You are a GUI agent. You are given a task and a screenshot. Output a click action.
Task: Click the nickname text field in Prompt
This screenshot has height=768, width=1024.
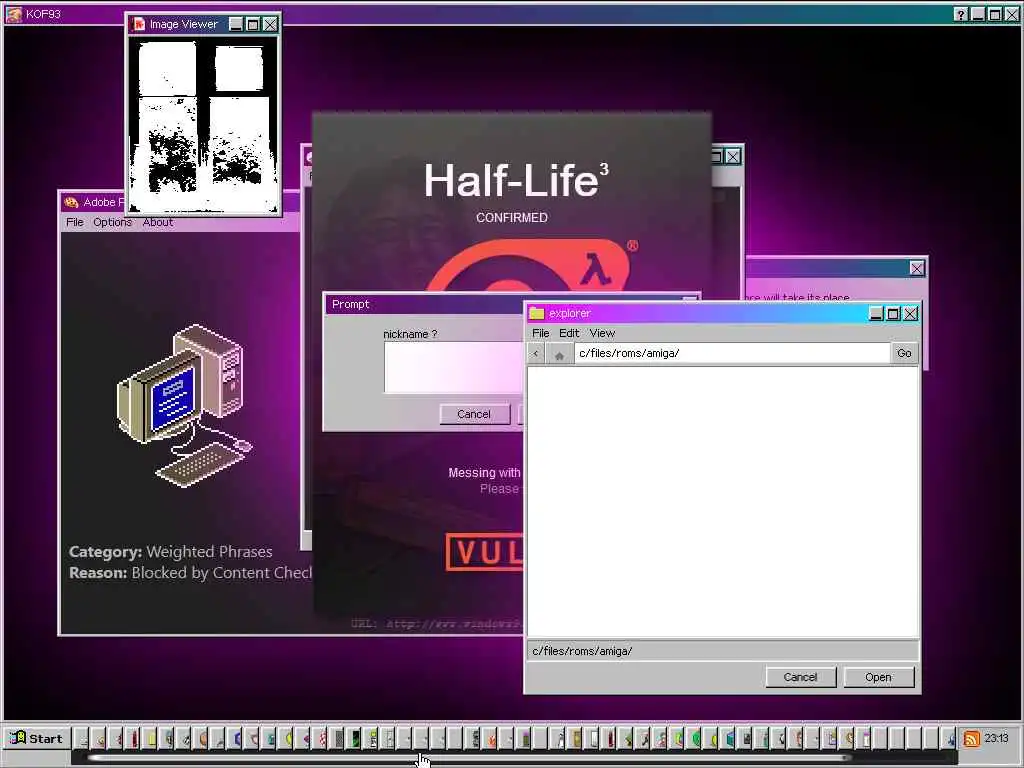(454, 368)
